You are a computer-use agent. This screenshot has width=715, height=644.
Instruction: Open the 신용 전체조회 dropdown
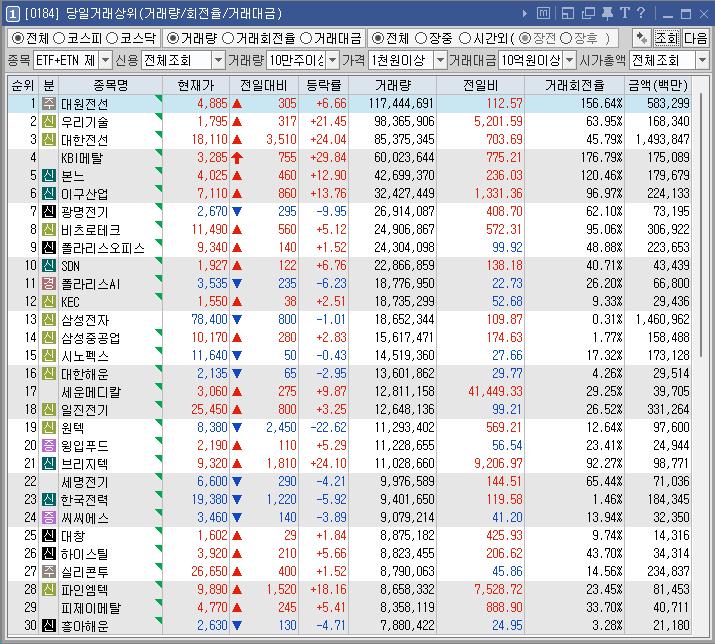coord(218,60)
